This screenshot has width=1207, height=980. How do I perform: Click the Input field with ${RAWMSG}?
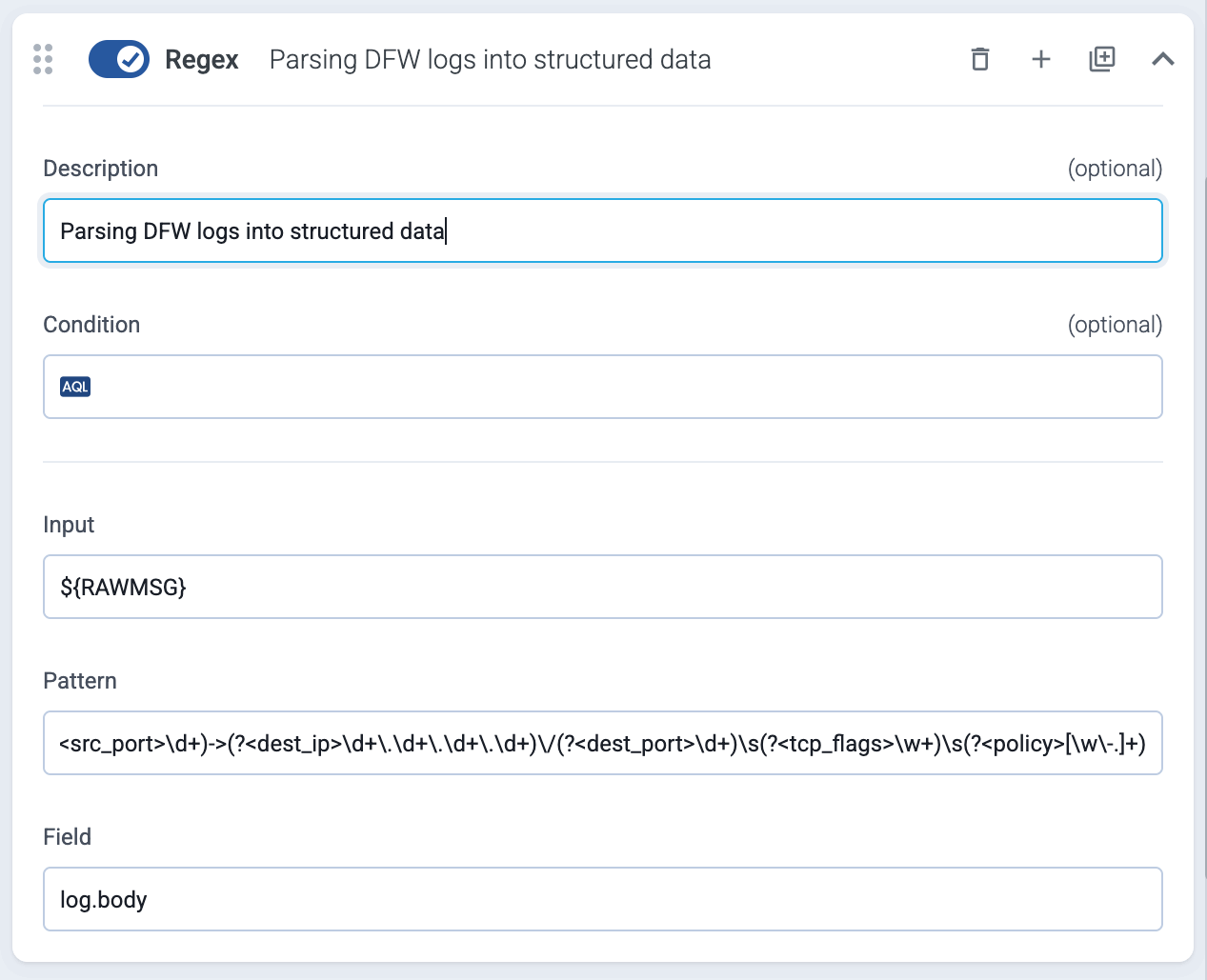(x=603, y=587)
